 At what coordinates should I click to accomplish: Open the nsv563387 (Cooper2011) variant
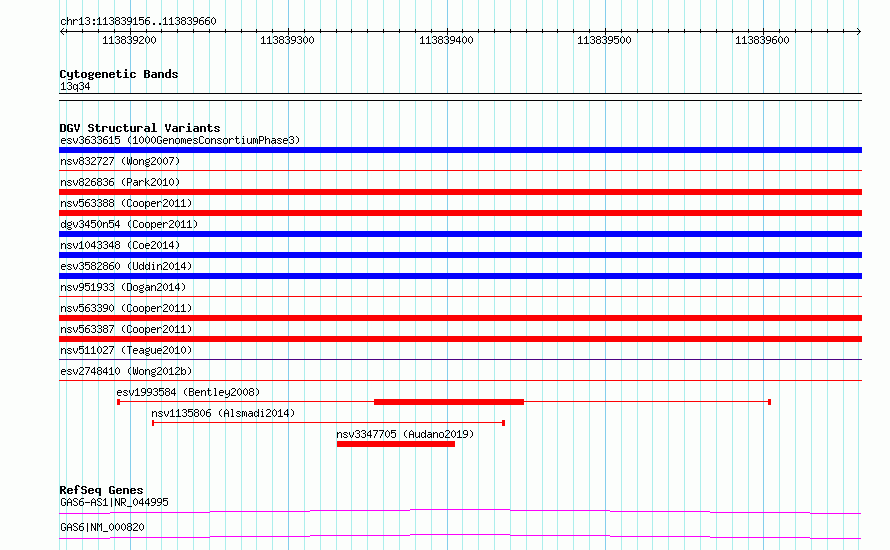126,329
